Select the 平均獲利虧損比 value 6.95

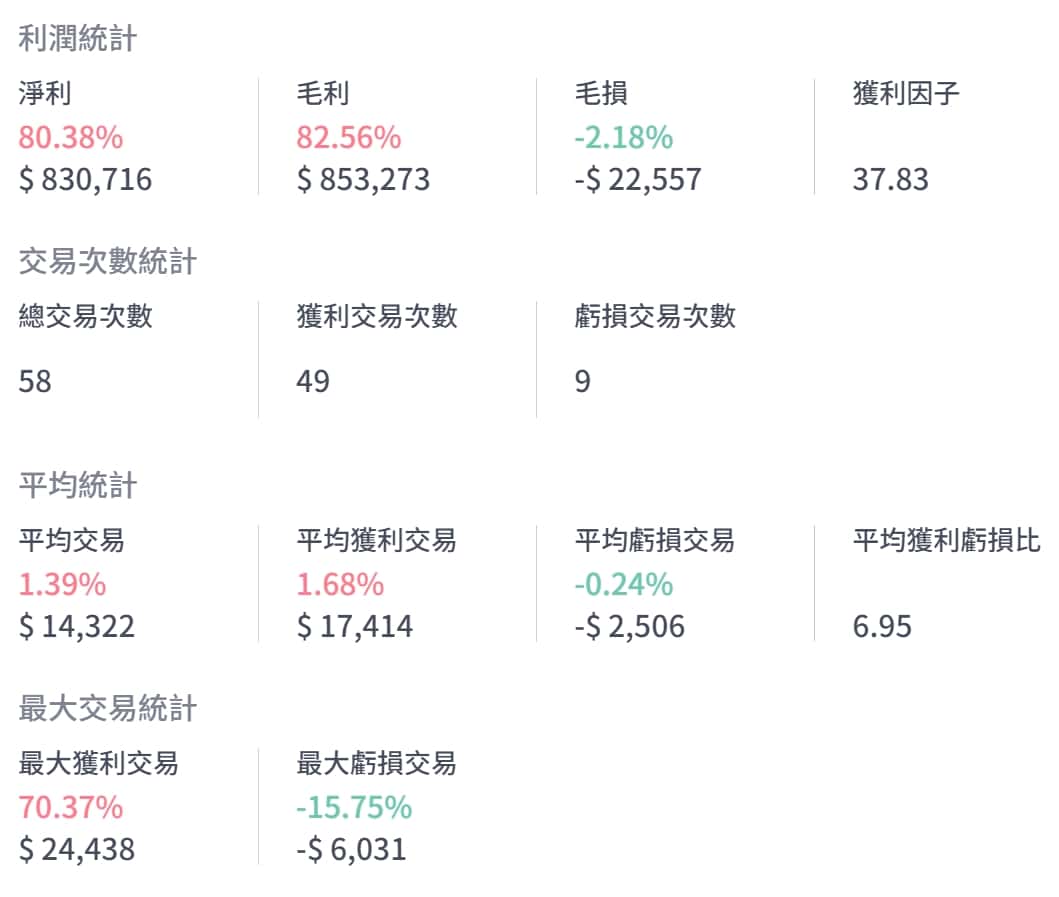[x=882, y=627]
